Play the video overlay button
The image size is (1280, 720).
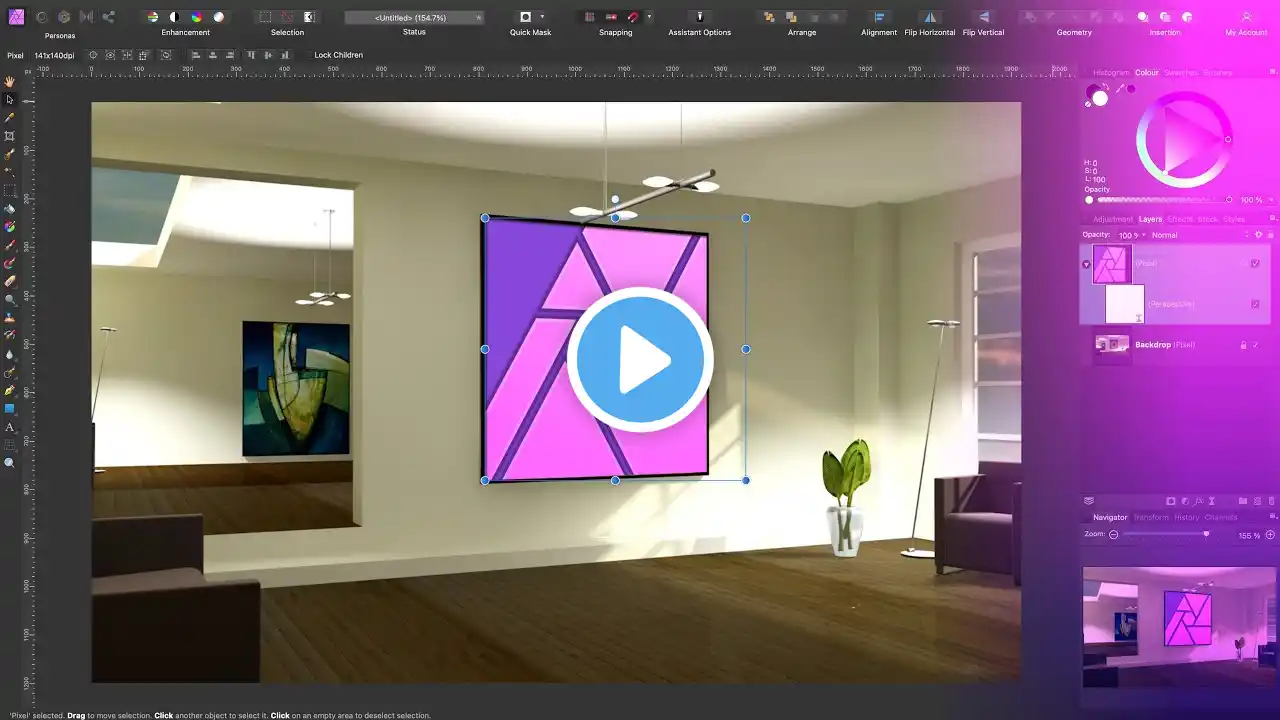640,360
